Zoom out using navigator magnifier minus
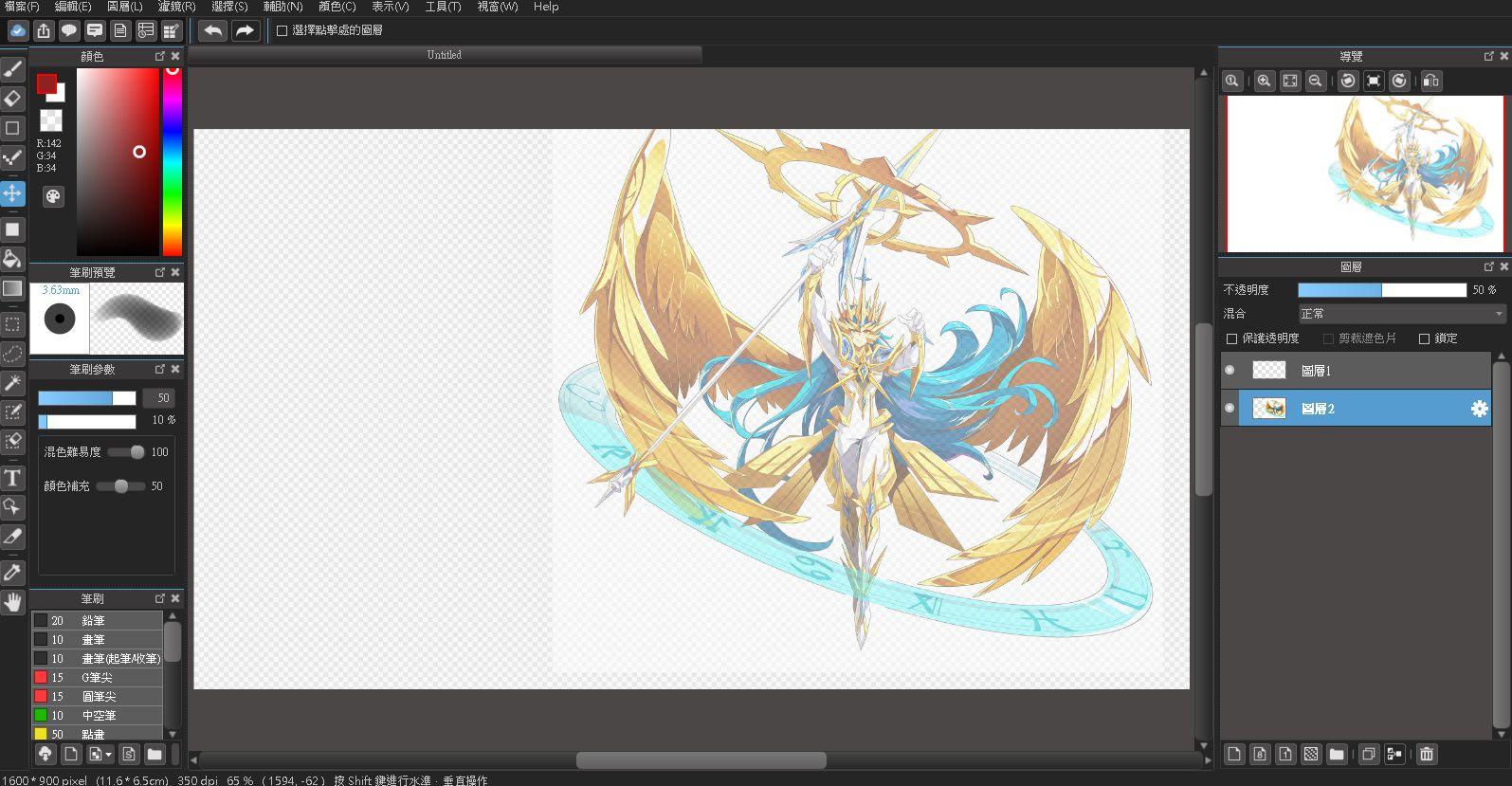Image resolution: width=1512 pixels, height=786 pixels. tap(1315, 81)
